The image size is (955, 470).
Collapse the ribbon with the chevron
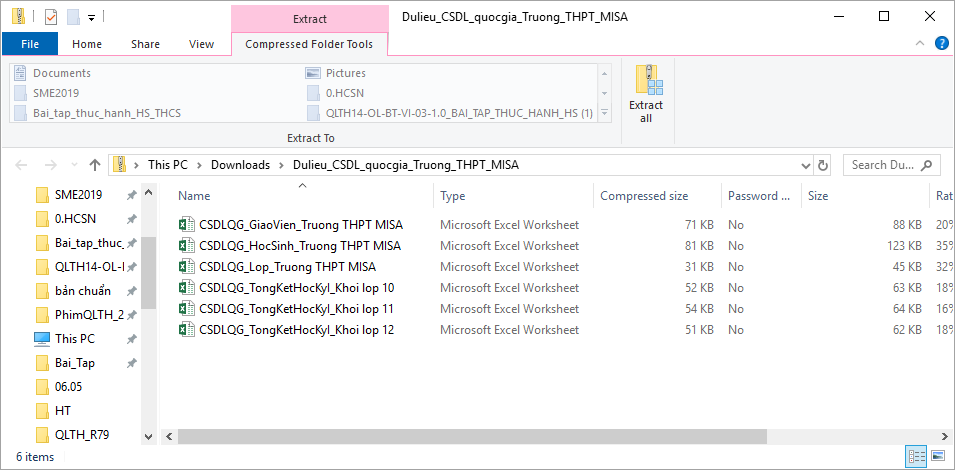pos(920,43)
